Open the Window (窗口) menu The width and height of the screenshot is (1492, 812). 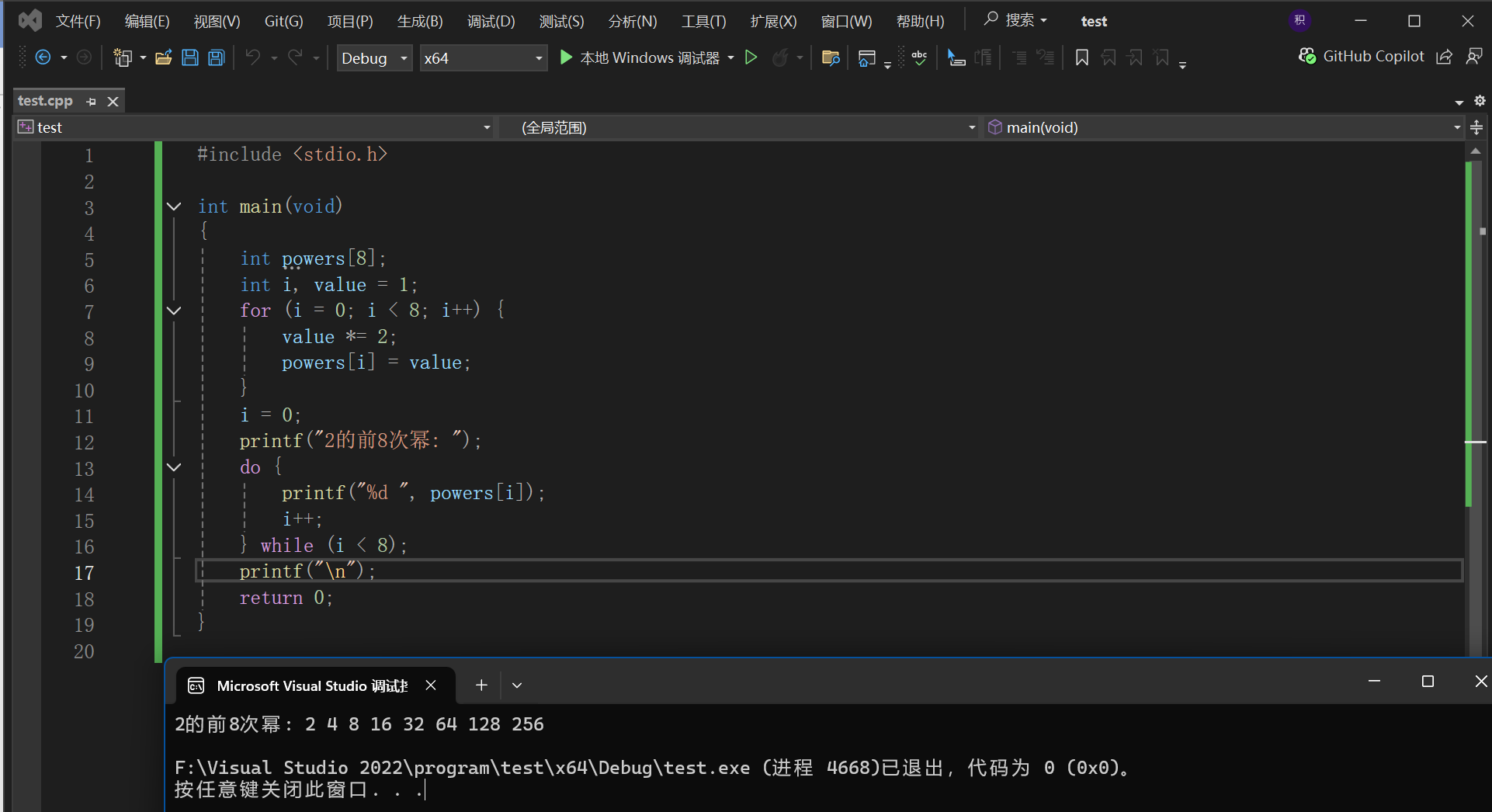pyautogui.click(x=847, y=21)
